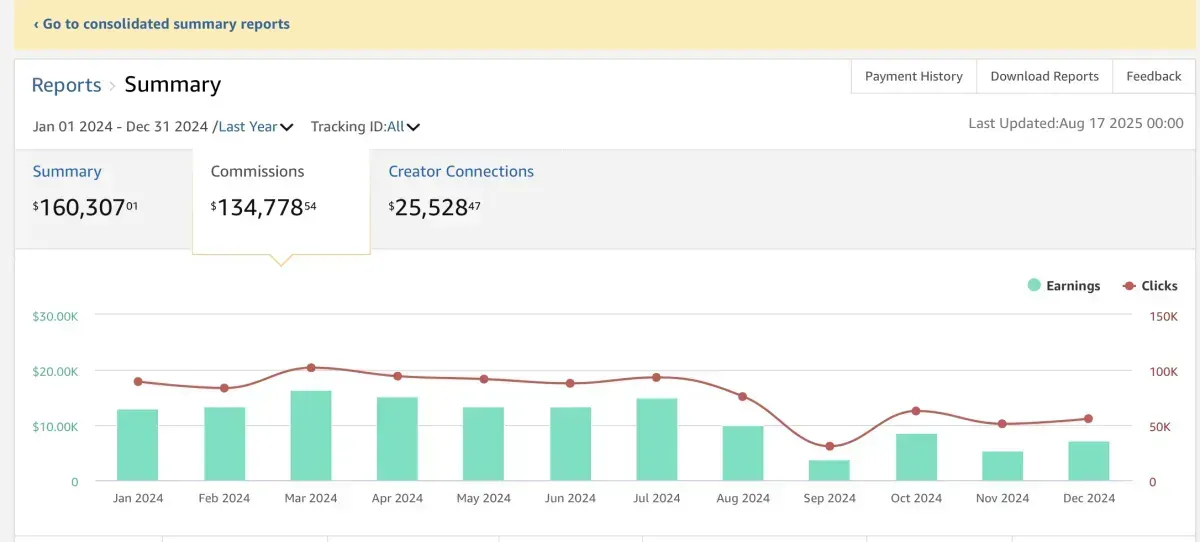Go to consolidated summary reports
Viewport: 1200px width, 542px height.
click(x=162, y=24)
